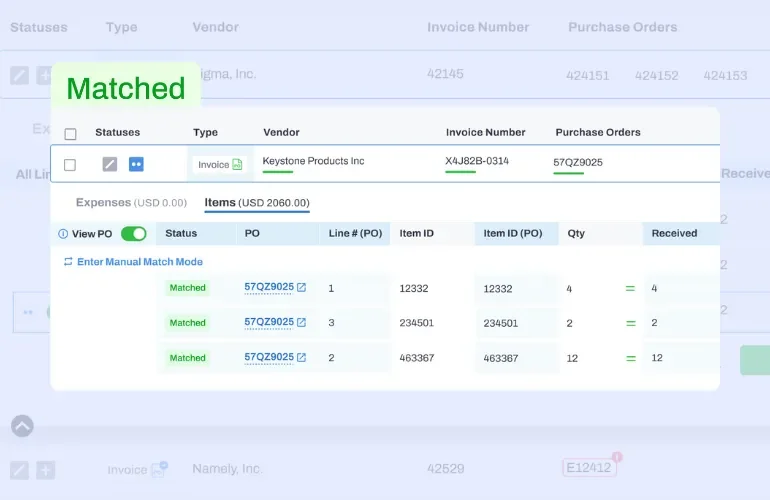770x500 pixels.
Task: Click the blue two-dot status icon
Action: click(136, 164)
